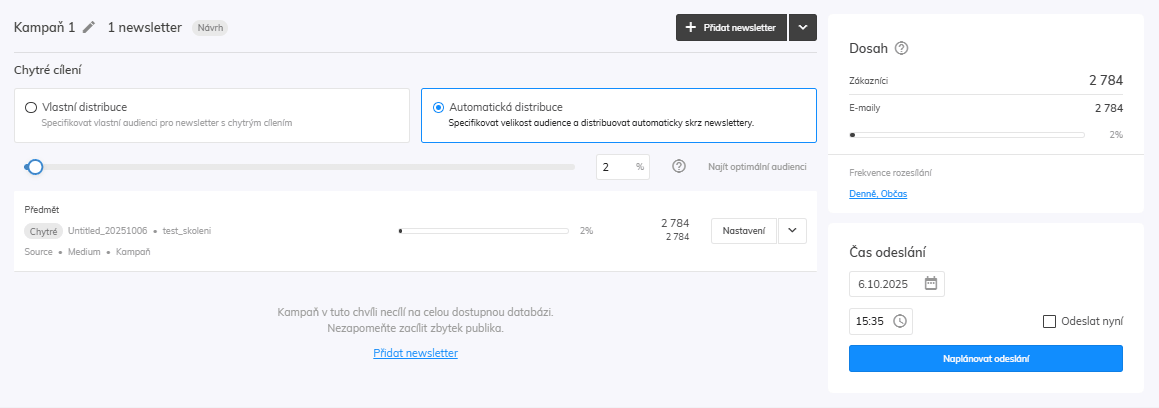Click the Přidat newsletter link below message
This screenshot has width=1159, height=408.
[x=415, y=353]
